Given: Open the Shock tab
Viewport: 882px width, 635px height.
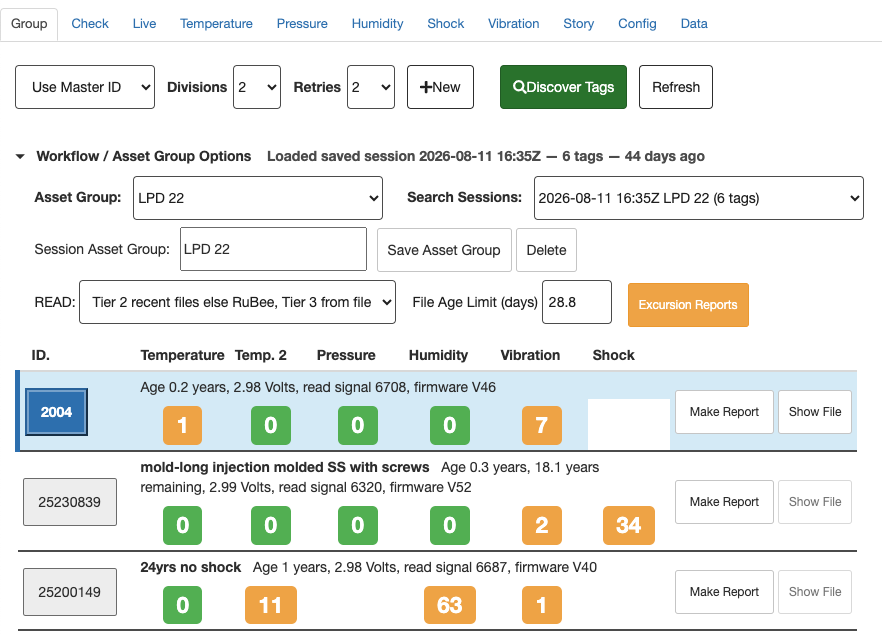Looking at the screenshot, I should coord(446,24).
